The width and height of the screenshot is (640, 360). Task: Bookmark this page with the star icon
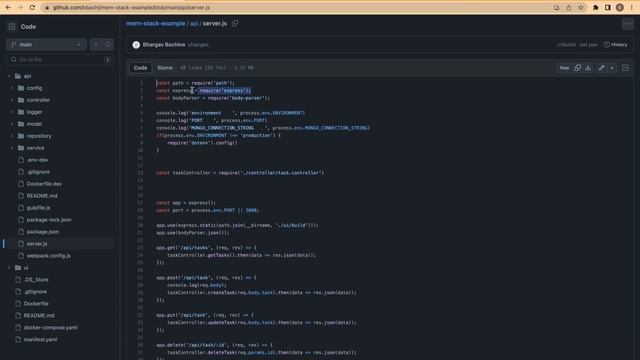click(581, 7)
